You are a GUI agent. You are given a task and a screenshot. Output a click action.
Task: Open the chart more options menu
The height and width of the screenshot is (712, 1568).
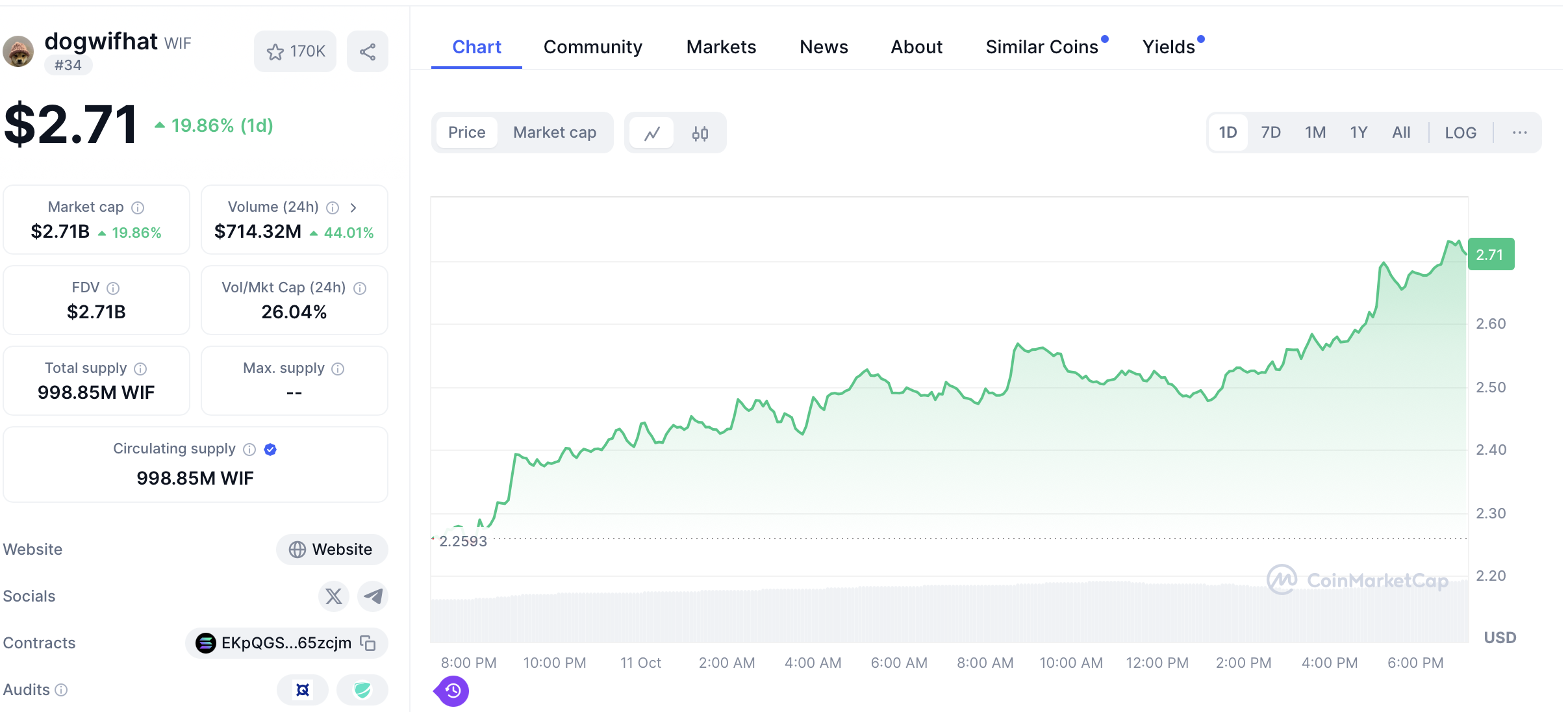1519,133
